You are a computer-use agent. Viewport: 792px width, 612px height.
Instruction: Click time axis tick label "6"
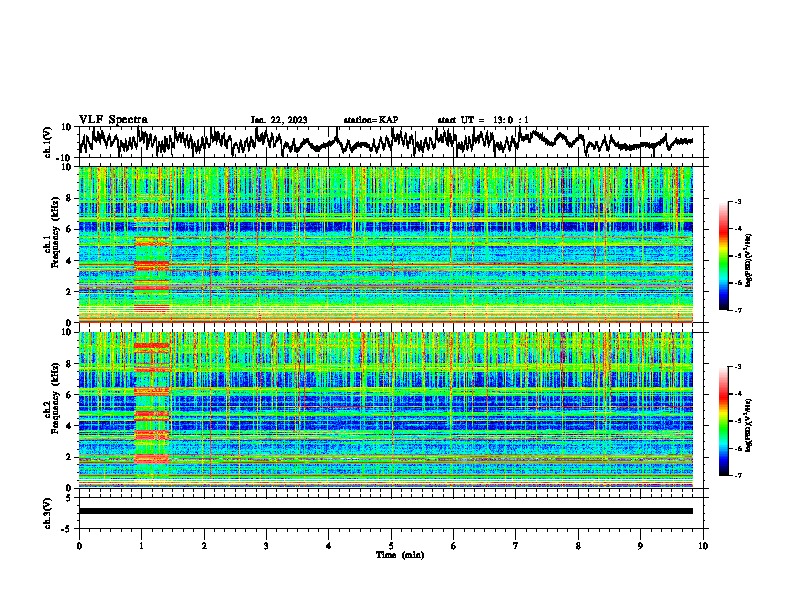tap(453, 546)
